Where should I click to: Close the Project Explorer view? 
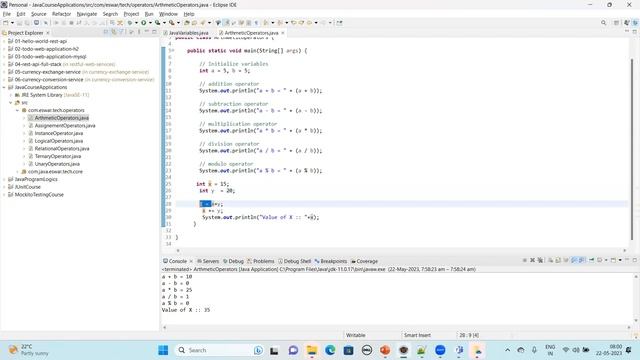click(48, 33)
